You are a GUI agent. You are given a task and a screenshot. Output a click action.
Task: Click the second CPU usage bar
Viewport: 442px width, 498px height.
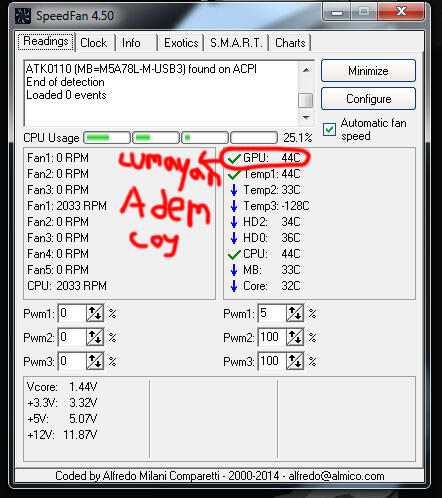[x=156, y=137]
